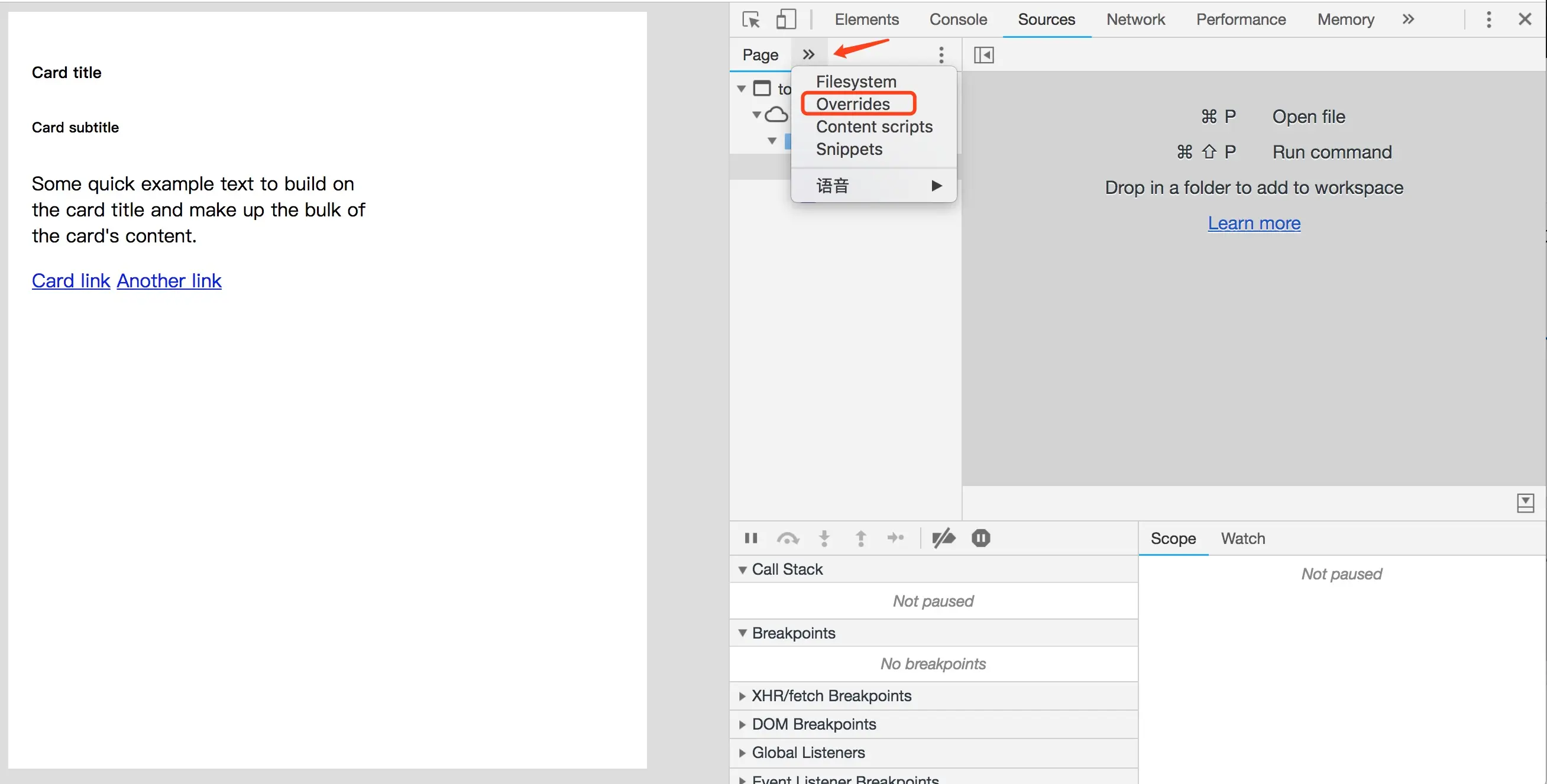Switch to the Network tab

coord(1135,19)
